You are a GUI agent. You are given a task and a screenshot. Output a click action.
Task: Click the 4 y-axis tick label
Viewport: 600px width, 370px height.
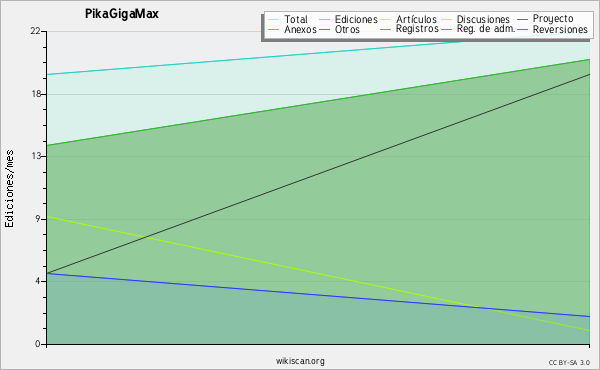point(38,281)
